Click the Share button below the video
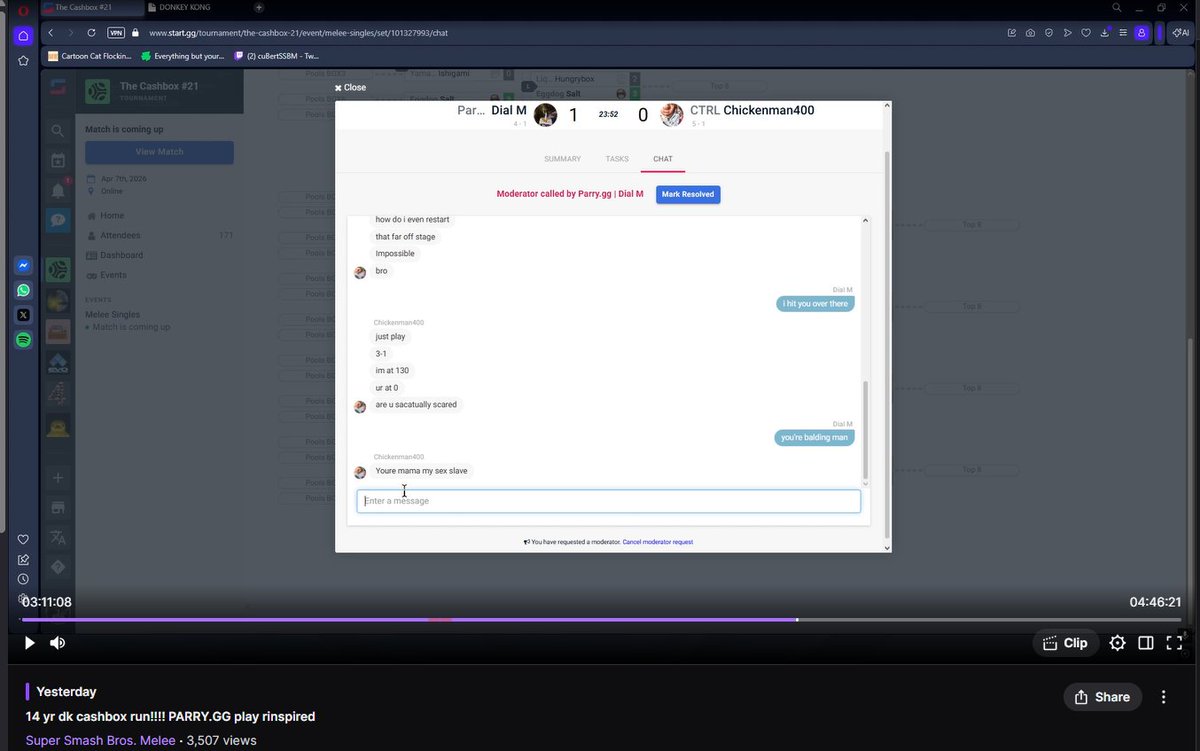Screen dimensions: 1200x751 point(1102,697)
